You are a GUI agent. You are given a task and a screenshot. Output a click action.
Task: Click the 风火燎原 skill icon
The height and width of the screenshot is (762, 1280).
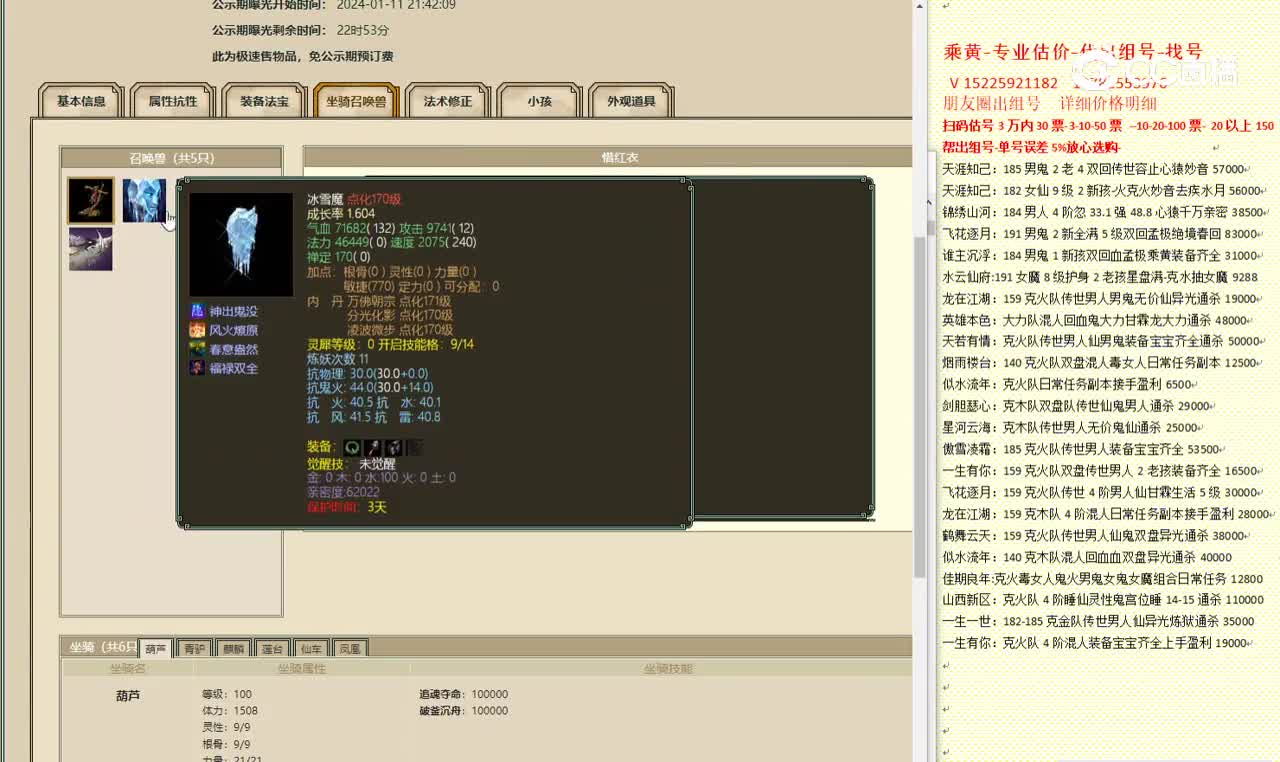point(197,330)
